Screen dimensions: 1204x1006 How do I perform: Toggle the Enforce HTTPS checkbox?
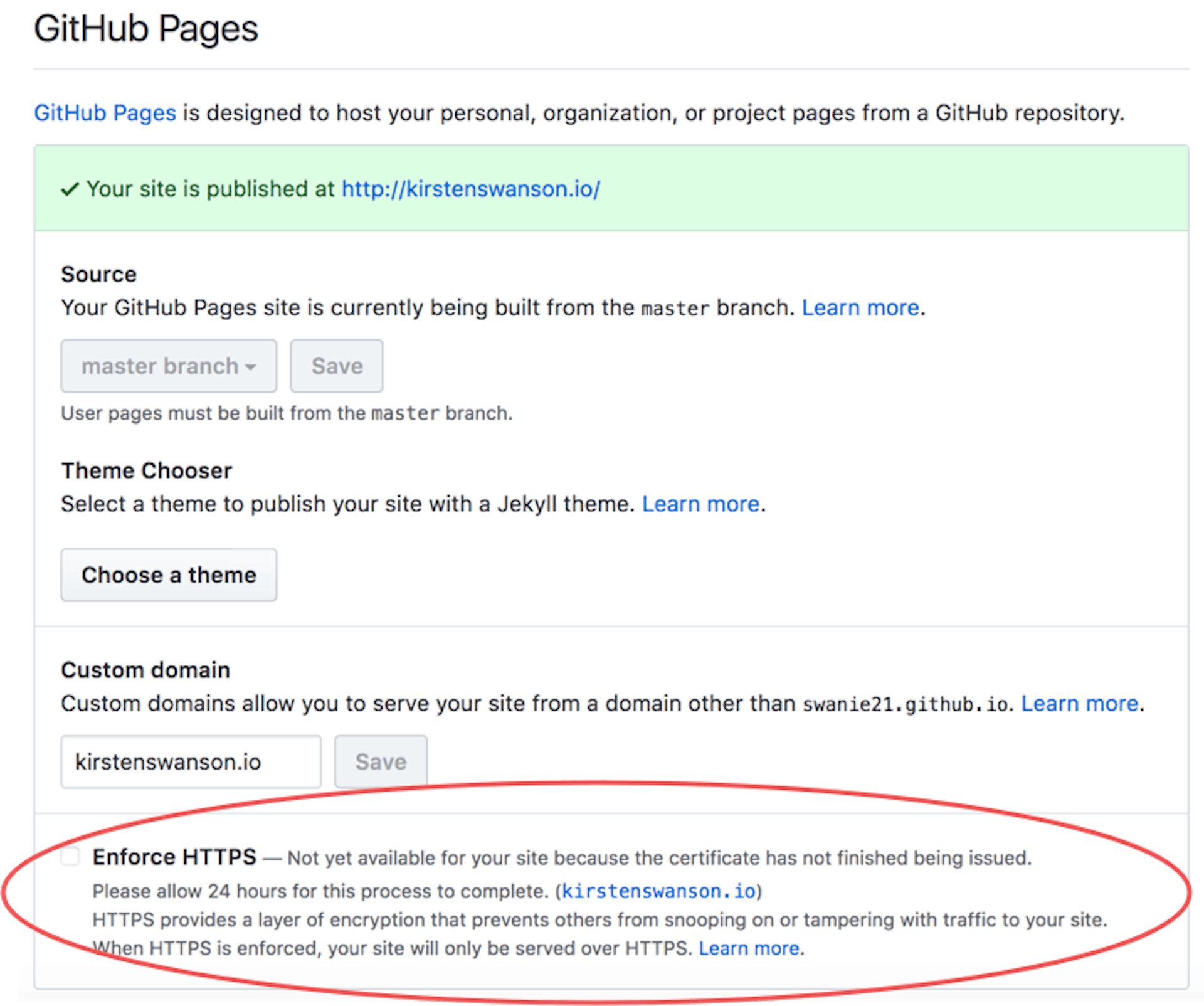[71, 856]
